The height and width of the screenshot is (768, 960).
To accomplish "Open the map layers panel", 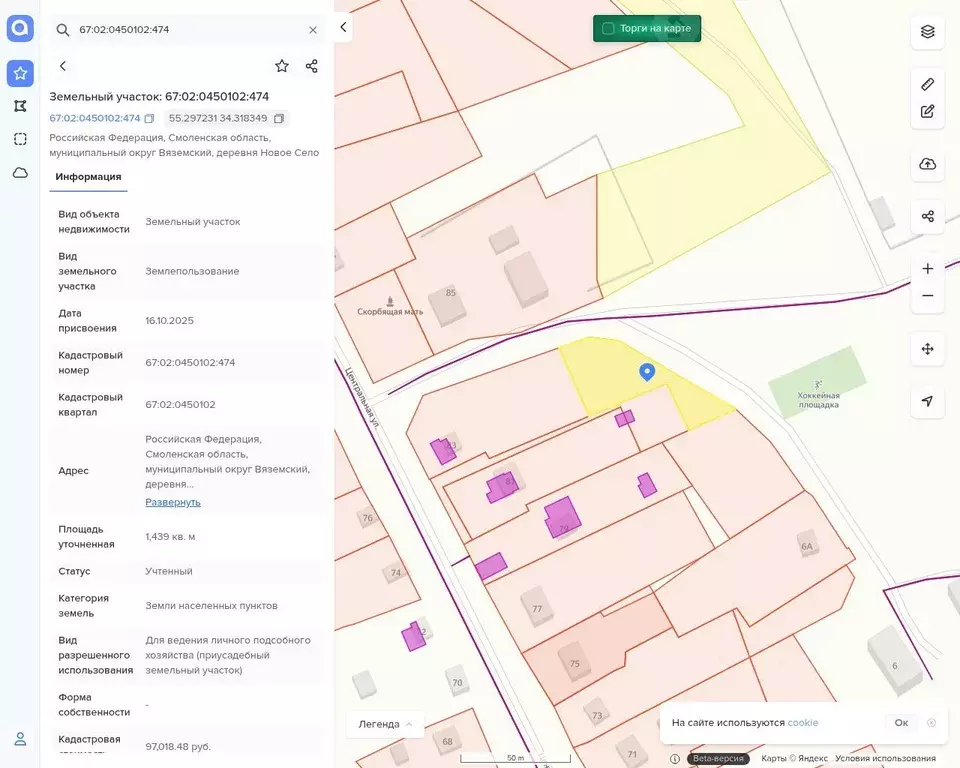I will click(928, 31).
